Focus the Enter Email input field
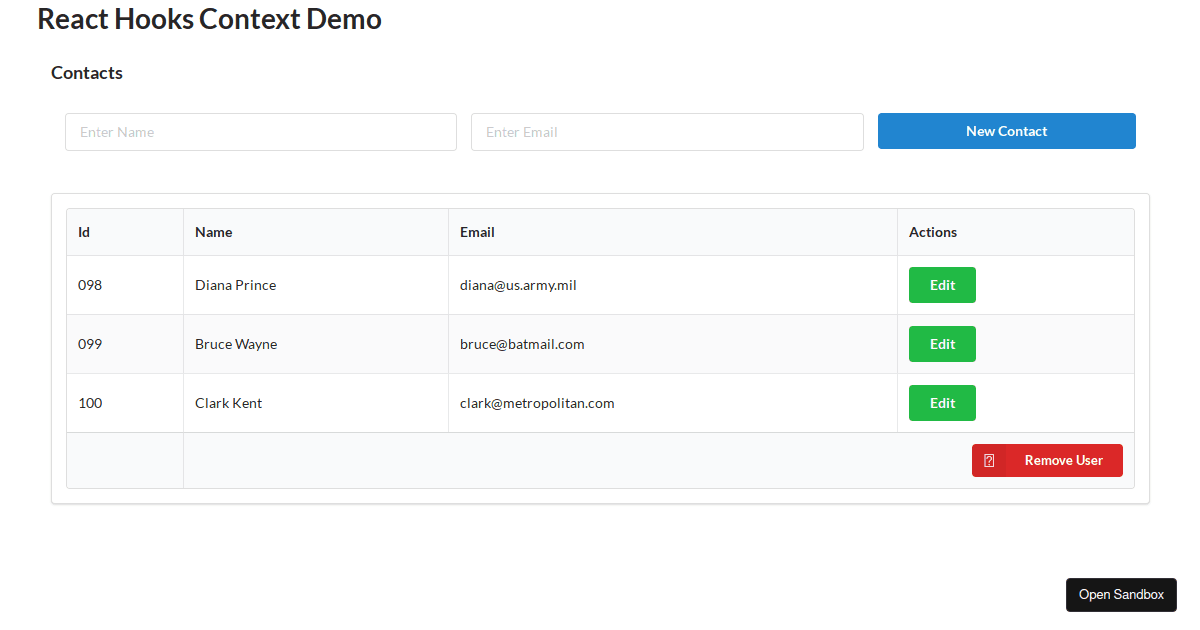This screenshot has height=630, width=1200. pos(667,131)
